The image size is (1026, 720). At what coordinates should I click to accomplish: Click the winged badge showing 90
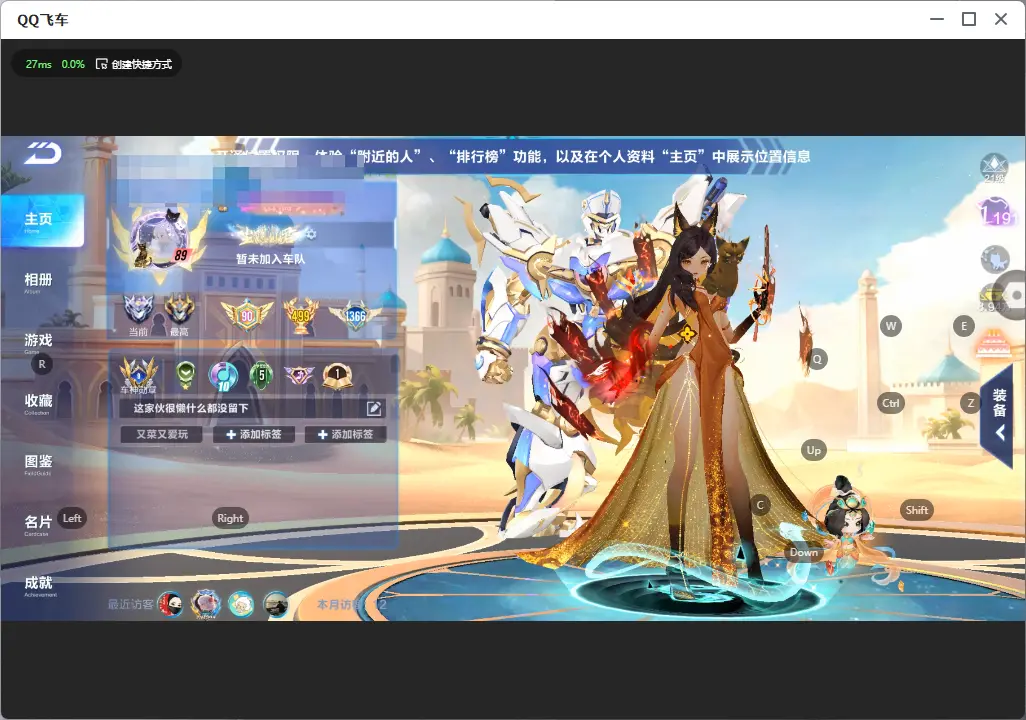coord(247,316)
